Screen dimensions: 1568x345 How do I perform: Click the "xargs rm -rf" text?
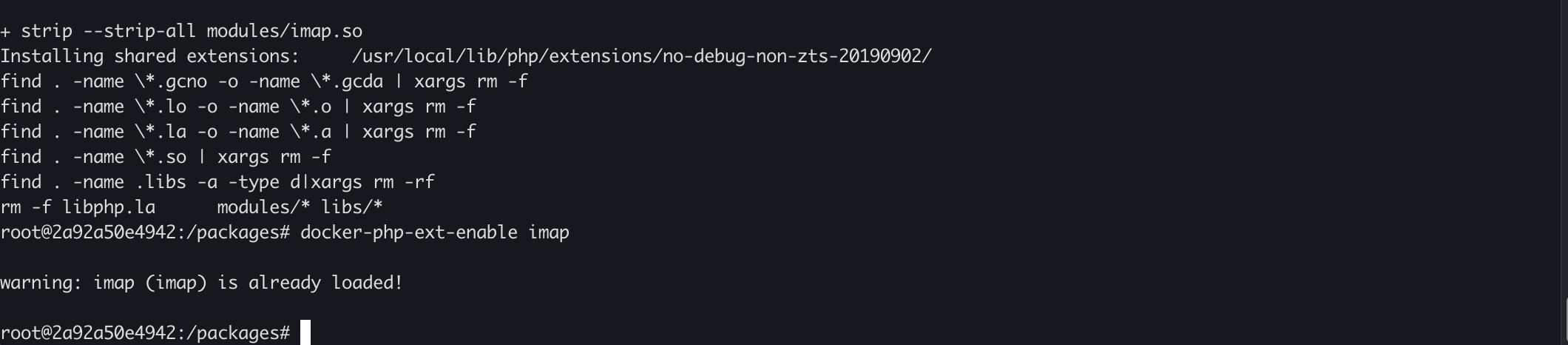pyautogui.click(x=373, y=182)
